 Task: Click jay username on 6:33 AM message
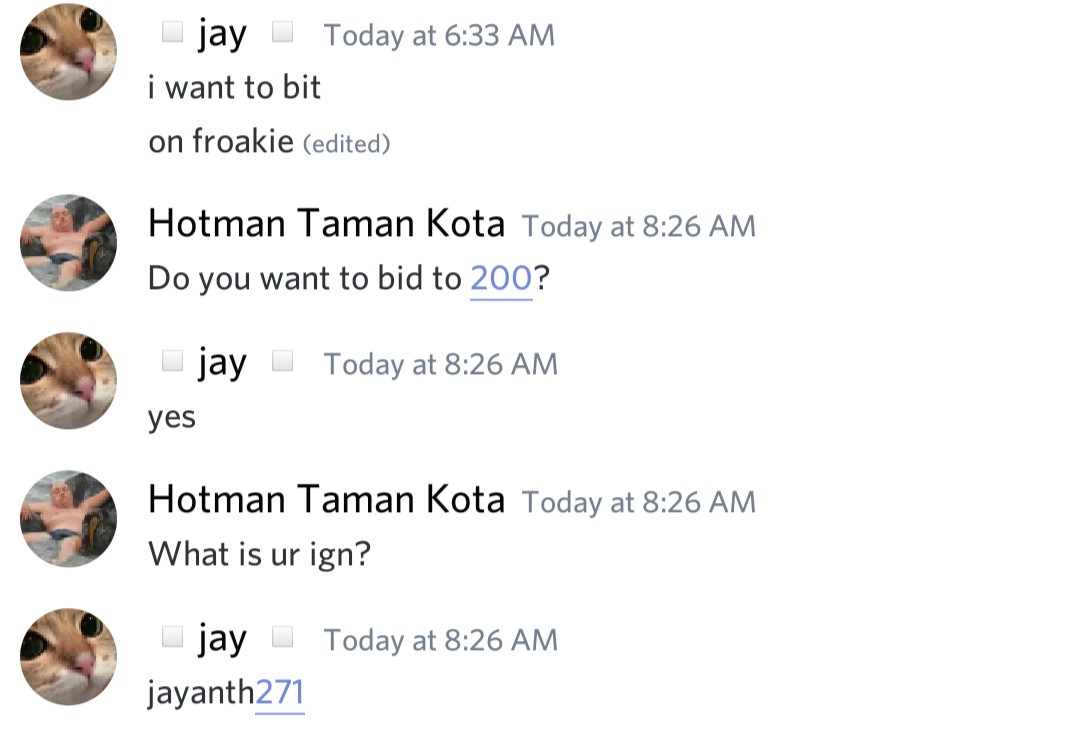tap(222, 35)
